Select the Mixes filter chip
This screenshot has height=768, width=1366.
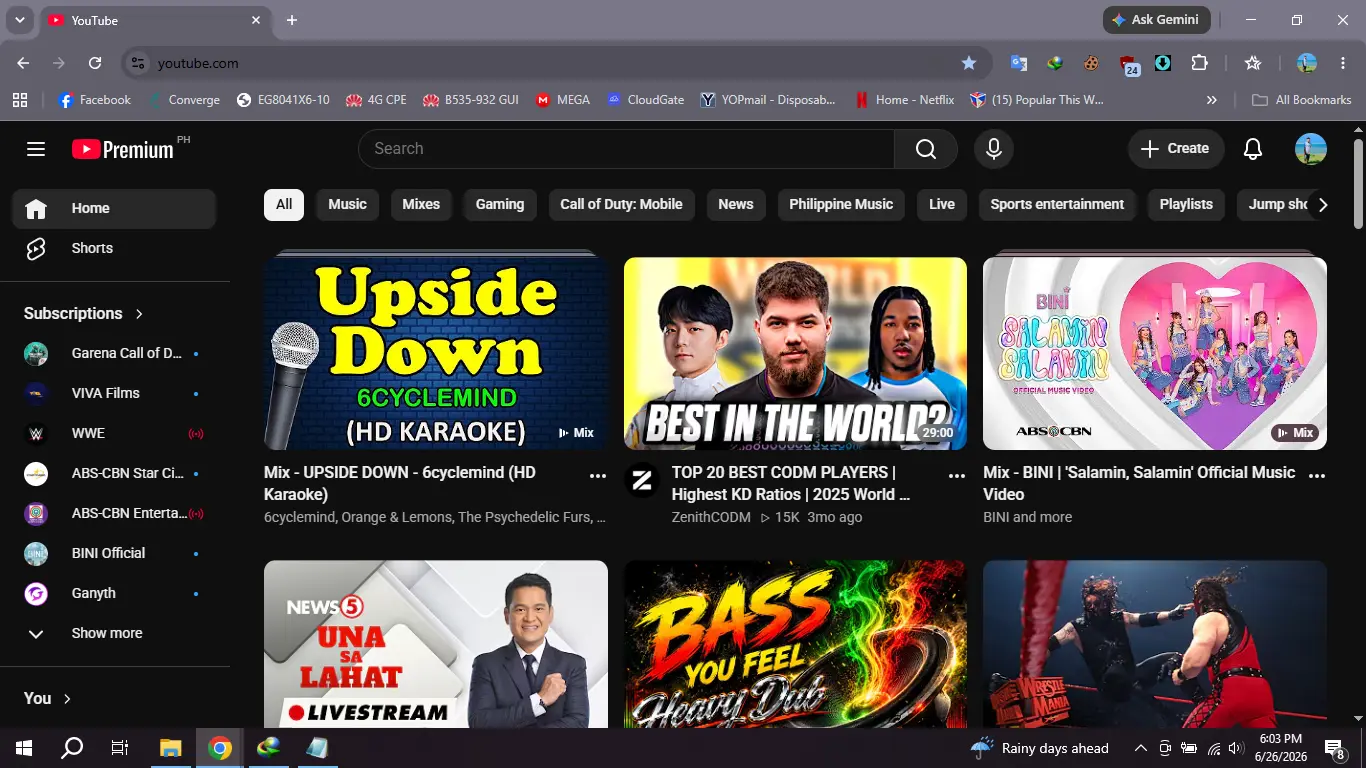coord(421,204)
